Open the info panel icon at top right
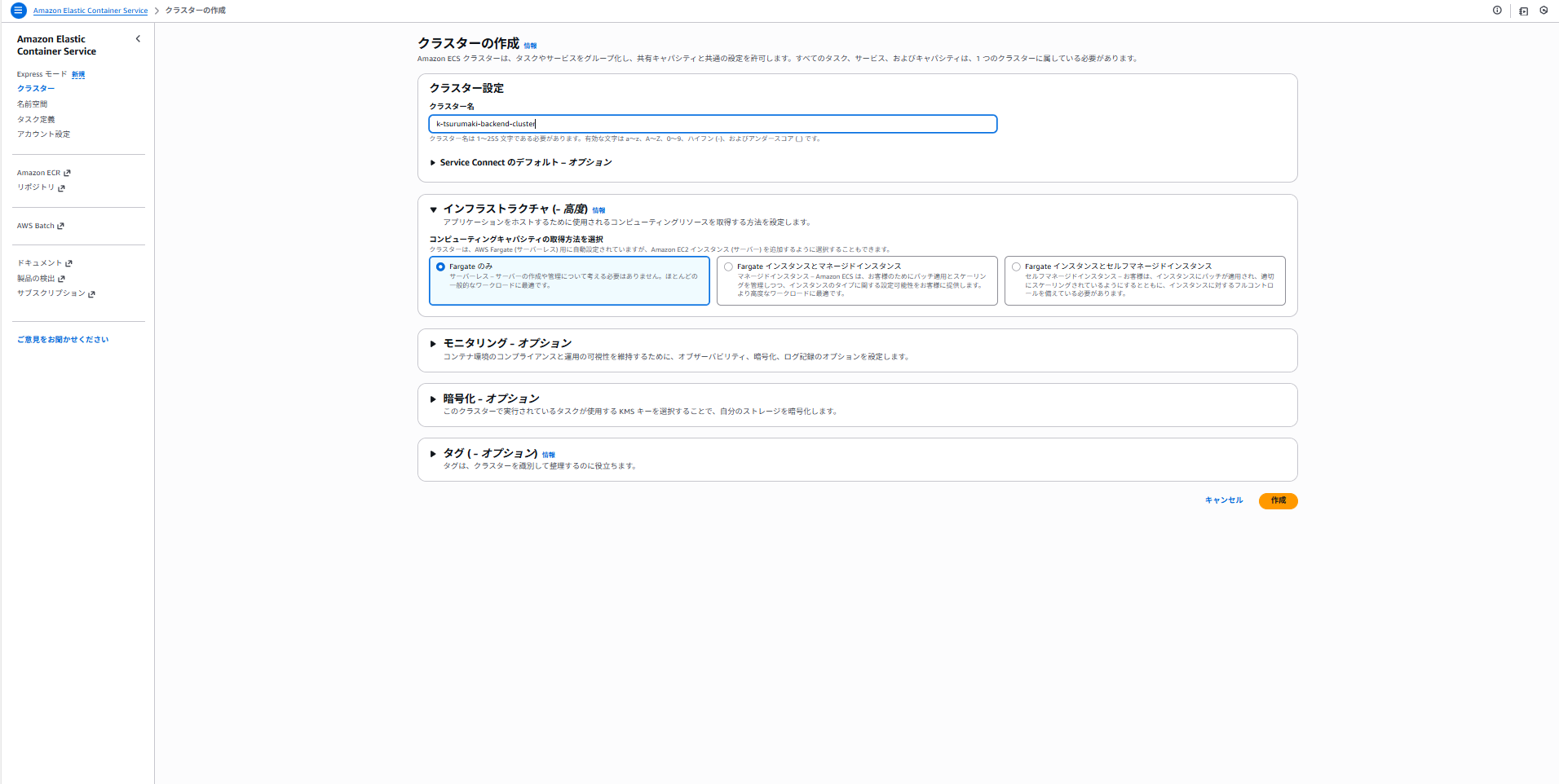This screenshot has height=784, width=1559. pyautogui.click(x=1497, y=11)
